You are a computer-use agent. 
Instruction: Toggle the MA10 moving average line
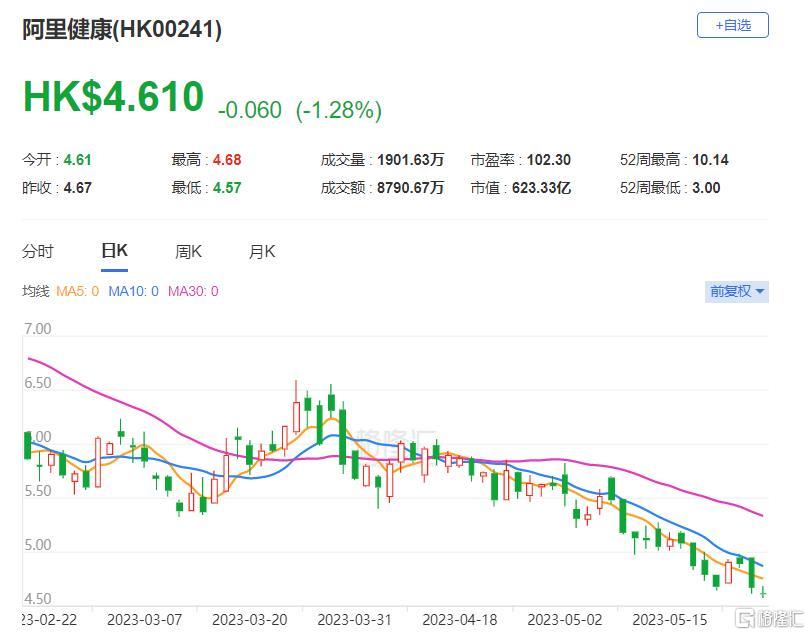[127, 293]
